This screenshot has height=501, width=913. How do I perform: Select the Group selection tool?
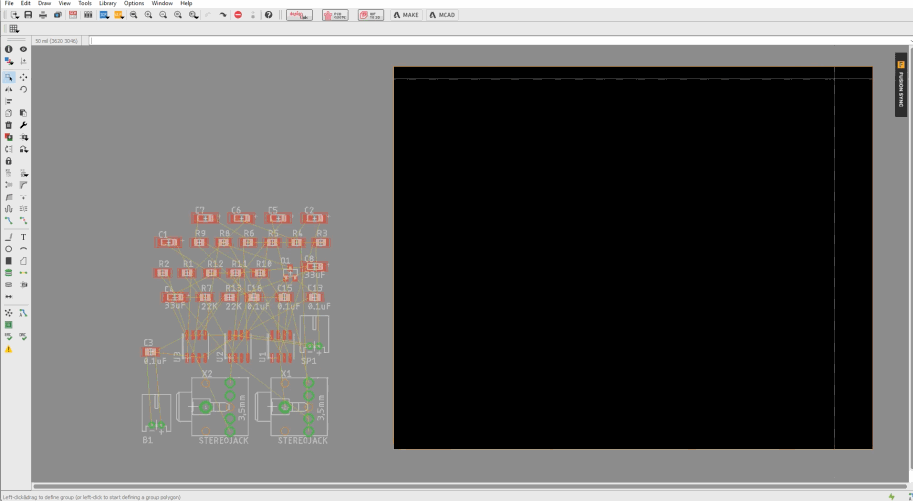tap(8, 77)
